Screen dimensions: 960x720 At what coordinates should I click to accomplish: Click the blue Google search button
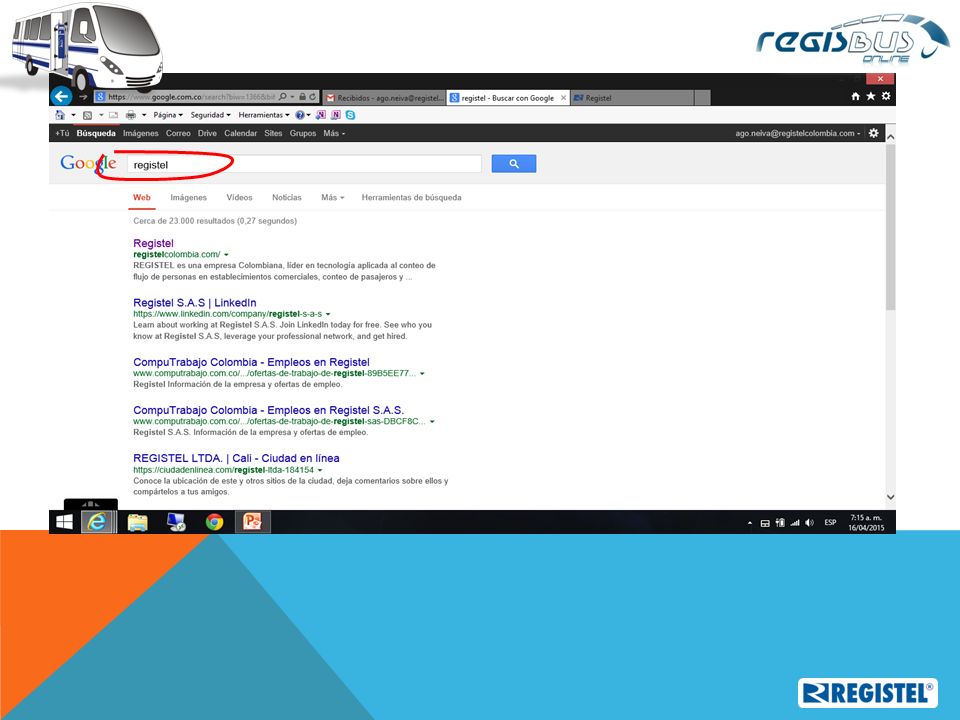(514, 163)
